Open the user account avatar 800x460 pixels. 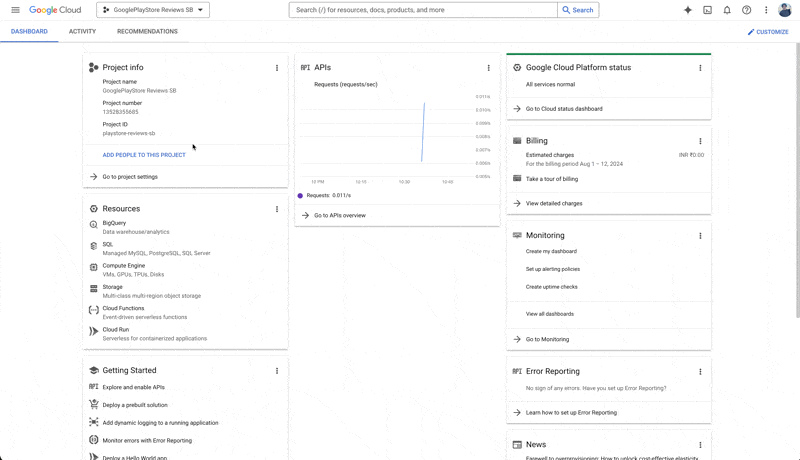pos(785,10)
